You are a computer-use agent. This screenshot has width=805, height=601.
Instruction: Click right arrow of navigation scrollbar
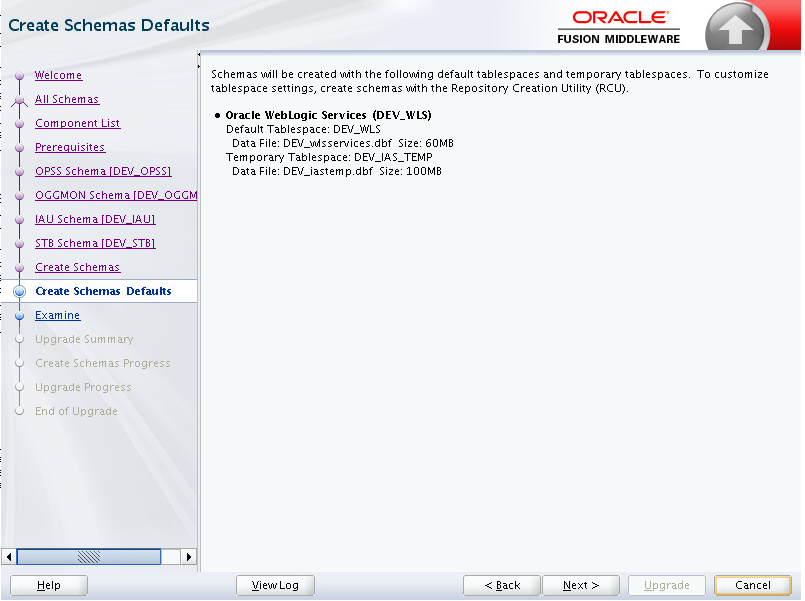pyautogui.click(x=189, y=556)
